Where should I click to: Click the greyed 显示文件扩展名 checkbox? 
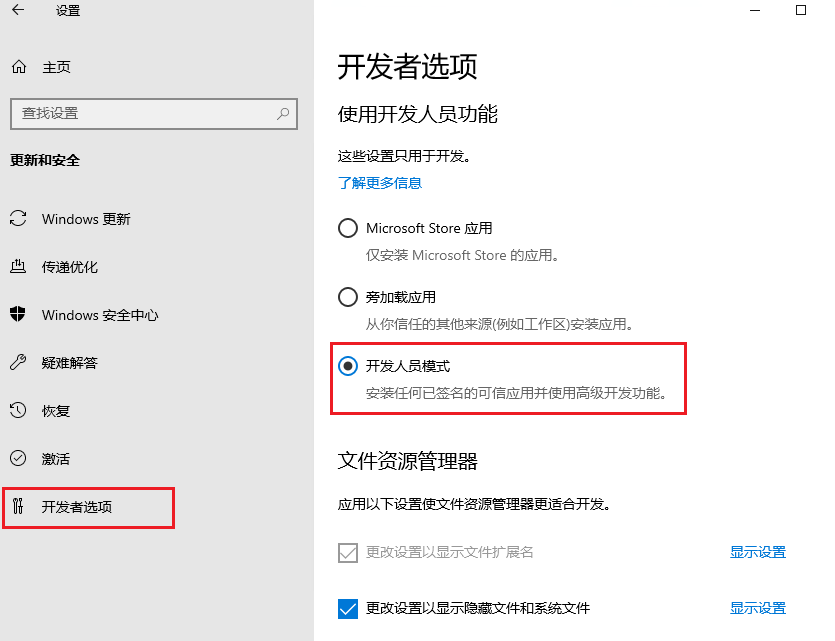click(x=348, y=552)
